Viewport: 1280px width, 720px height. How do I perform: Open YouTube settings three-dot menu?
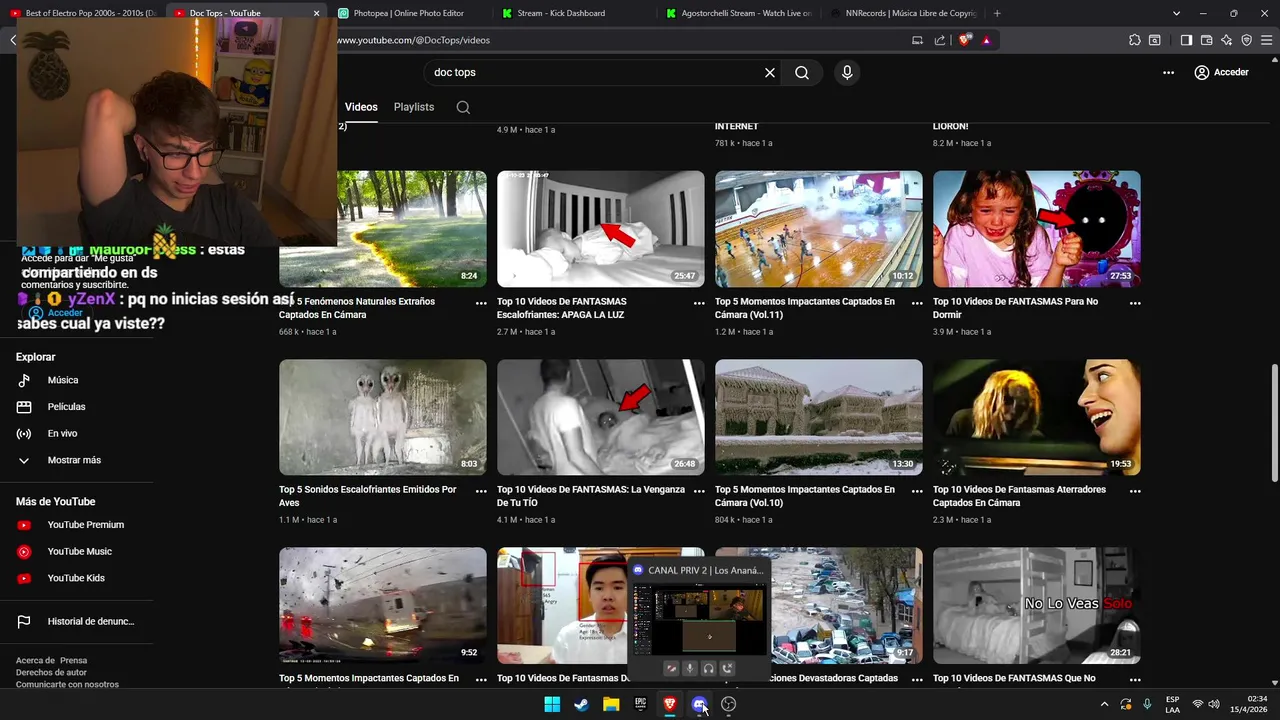coord(1168,72)
